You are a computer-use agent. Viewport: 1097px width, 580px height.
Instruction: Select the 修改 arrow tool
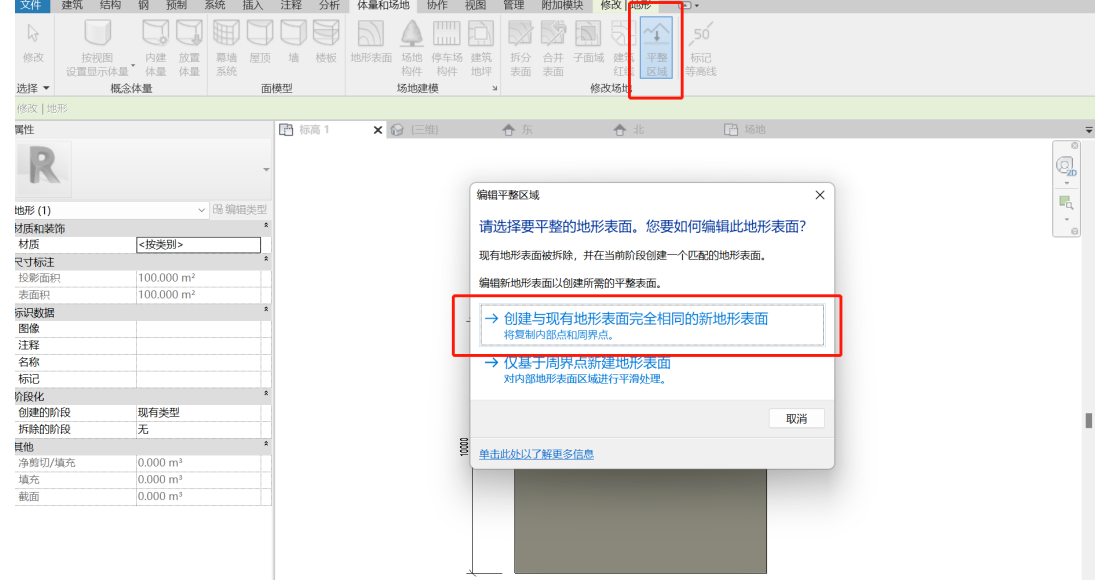point(33,43)
